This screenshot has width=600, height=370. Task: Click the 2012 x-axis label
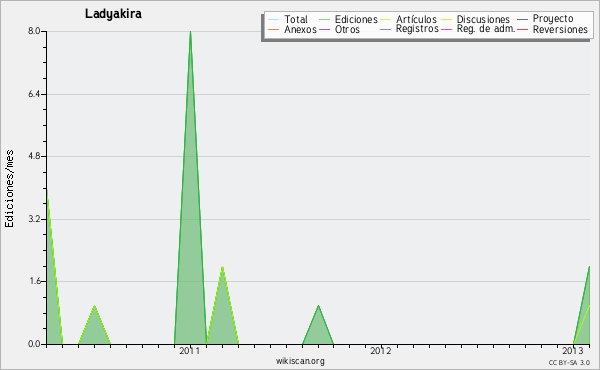pyautogui.click(x=381, y=350)
